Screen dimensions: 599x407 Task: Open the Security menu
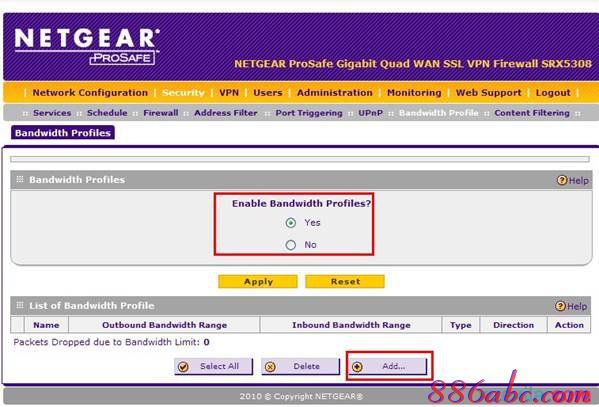pyautogui.click(x=183, y=92)
